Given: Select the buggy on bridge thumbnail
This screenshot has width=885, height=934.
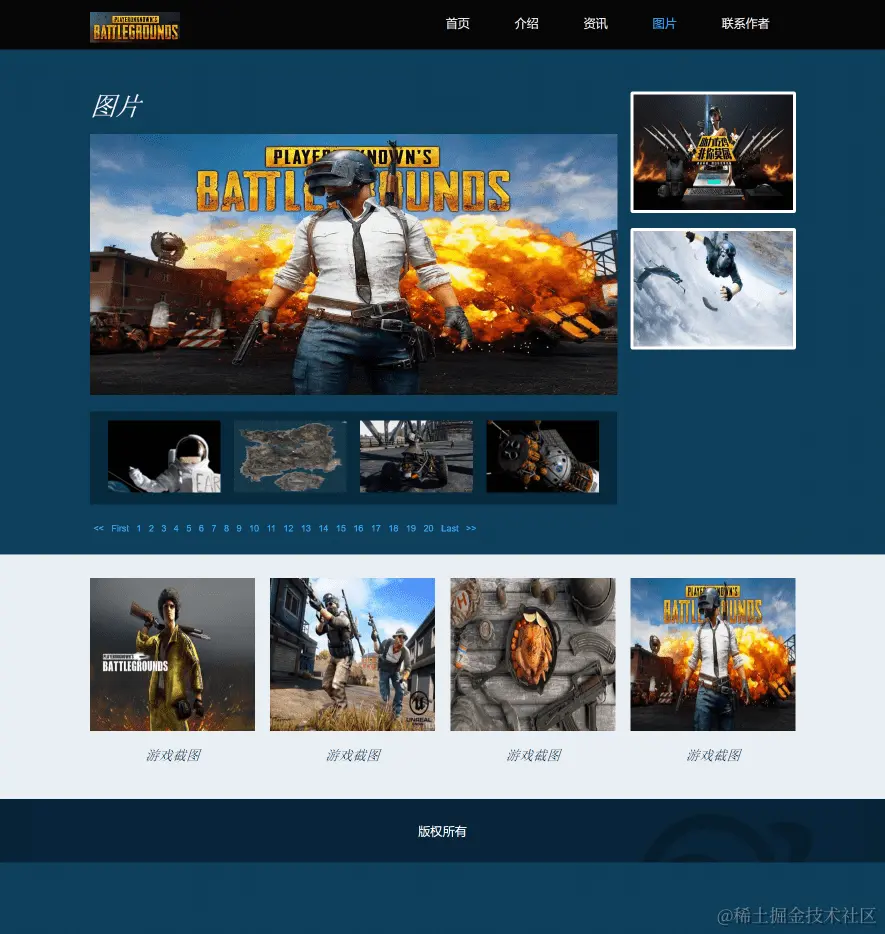Looking at the screenshot, I should coord(416,456).
